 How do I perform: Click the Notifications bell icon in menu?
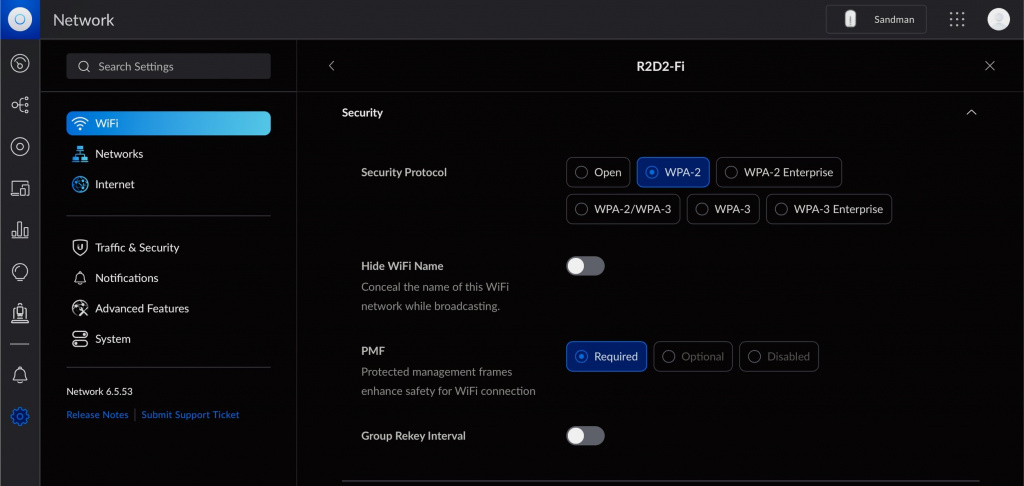point(80,278)
